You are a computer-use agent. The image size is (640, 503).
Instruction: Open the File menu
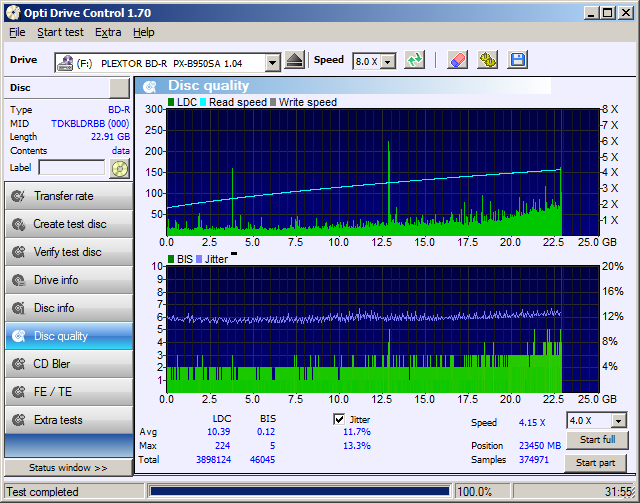[17, 32]
